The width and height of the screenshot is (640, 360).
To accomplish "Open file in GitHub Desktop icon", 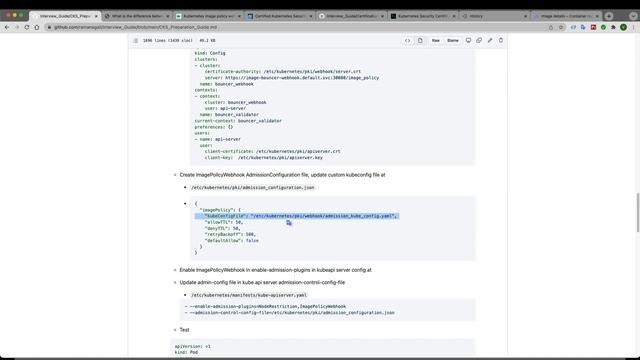I will [x=468, y=40].
